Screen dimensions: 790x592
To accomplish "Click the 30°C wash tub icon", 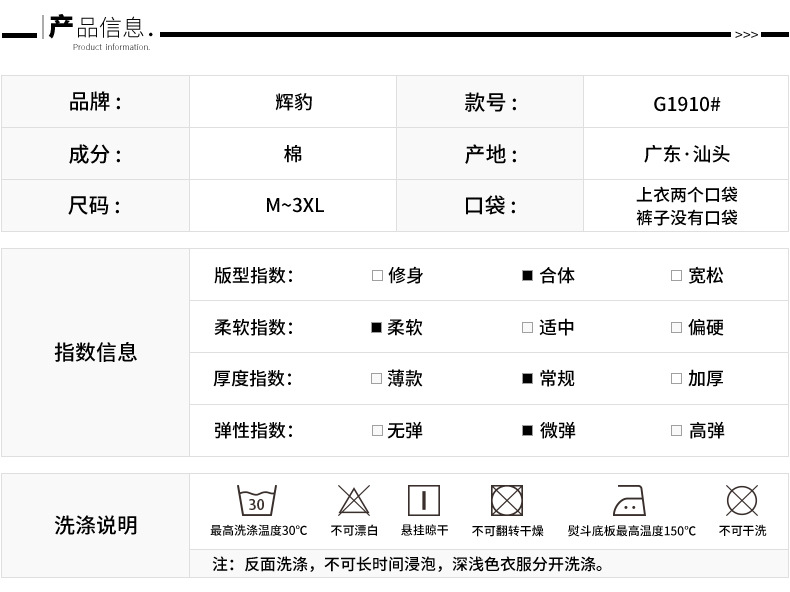I will coord(257,501).
